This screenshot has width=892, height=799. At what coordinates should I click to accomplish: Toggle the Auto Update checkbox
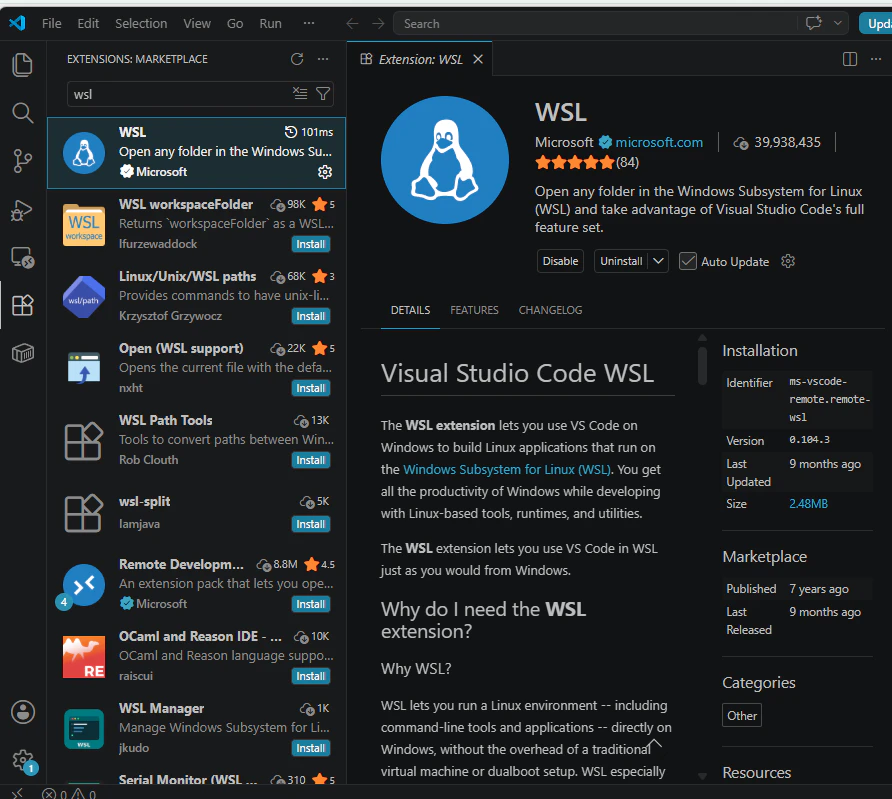click(x=688, y=261)
